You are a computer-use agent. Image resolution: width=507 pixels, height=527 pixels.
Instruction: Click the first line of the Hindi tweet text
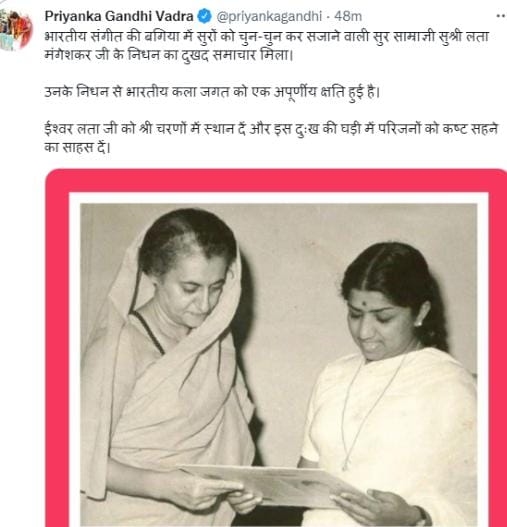tap(266, 36)
